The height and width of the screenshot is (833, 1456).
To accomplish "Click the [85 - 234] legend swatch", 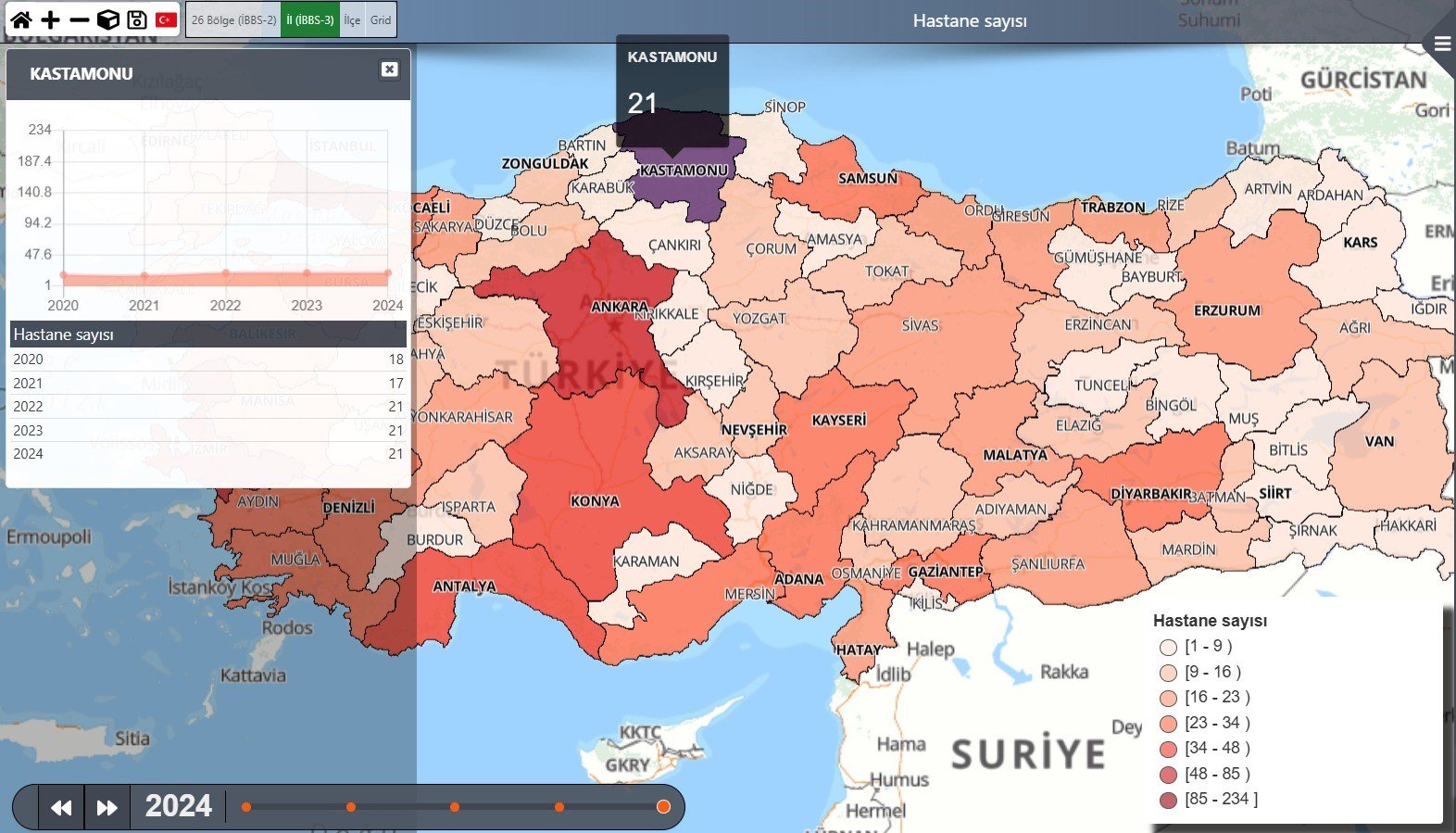I will tap(1168, 800).
